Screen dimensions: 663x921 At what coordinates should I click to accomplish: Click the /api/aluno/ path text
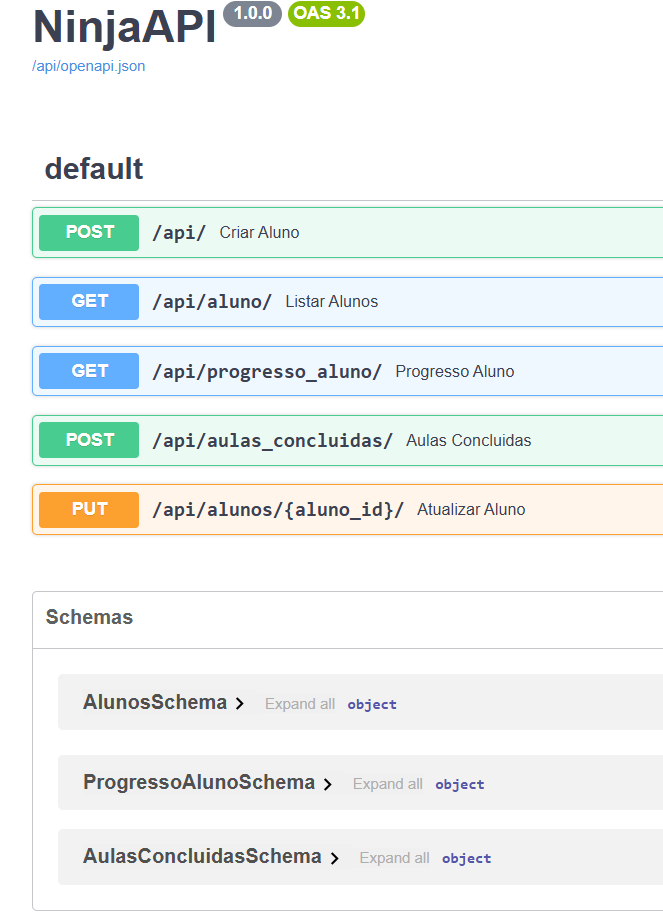[212, 302]
